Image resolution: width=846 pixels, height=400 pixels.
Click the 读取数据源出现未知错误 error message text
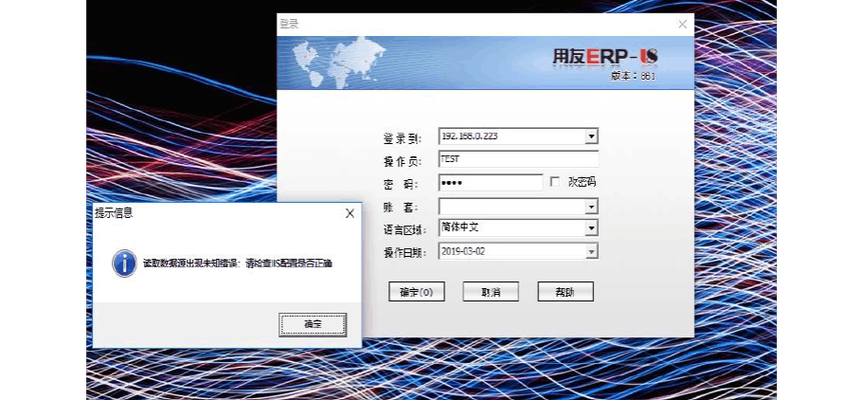(237, 264)
